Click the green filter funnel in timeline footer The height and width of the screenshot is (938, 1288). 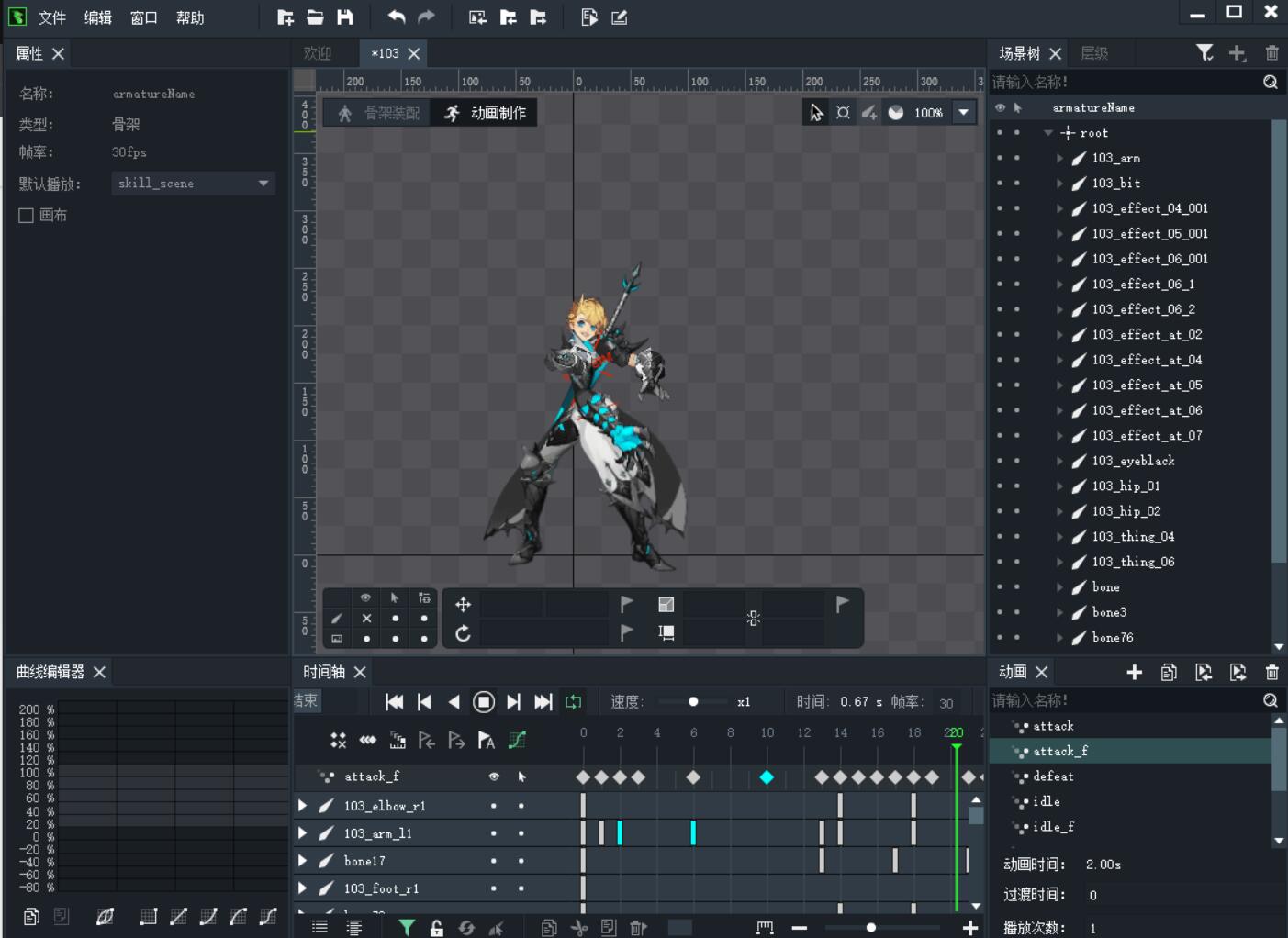(407, 928)
